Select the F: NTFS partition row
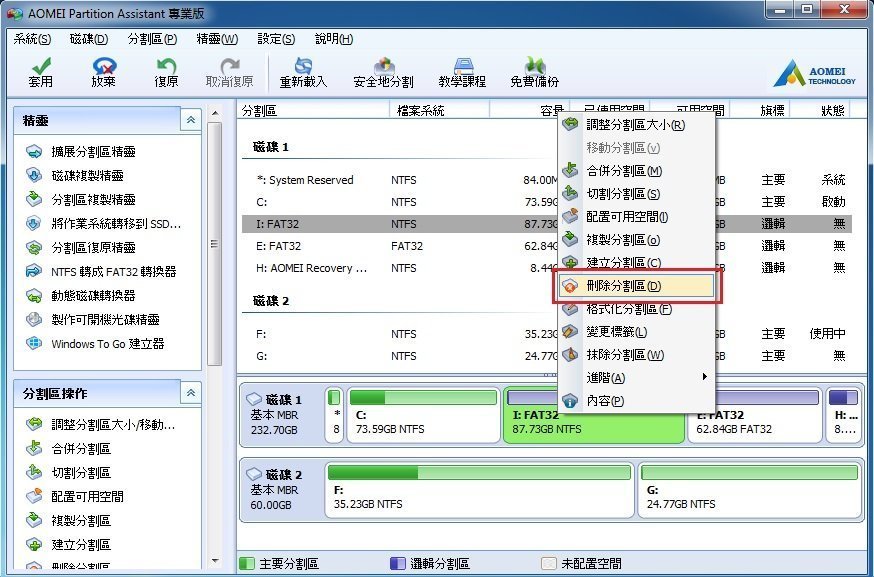The image size is (874, 577). click(547, 334)
